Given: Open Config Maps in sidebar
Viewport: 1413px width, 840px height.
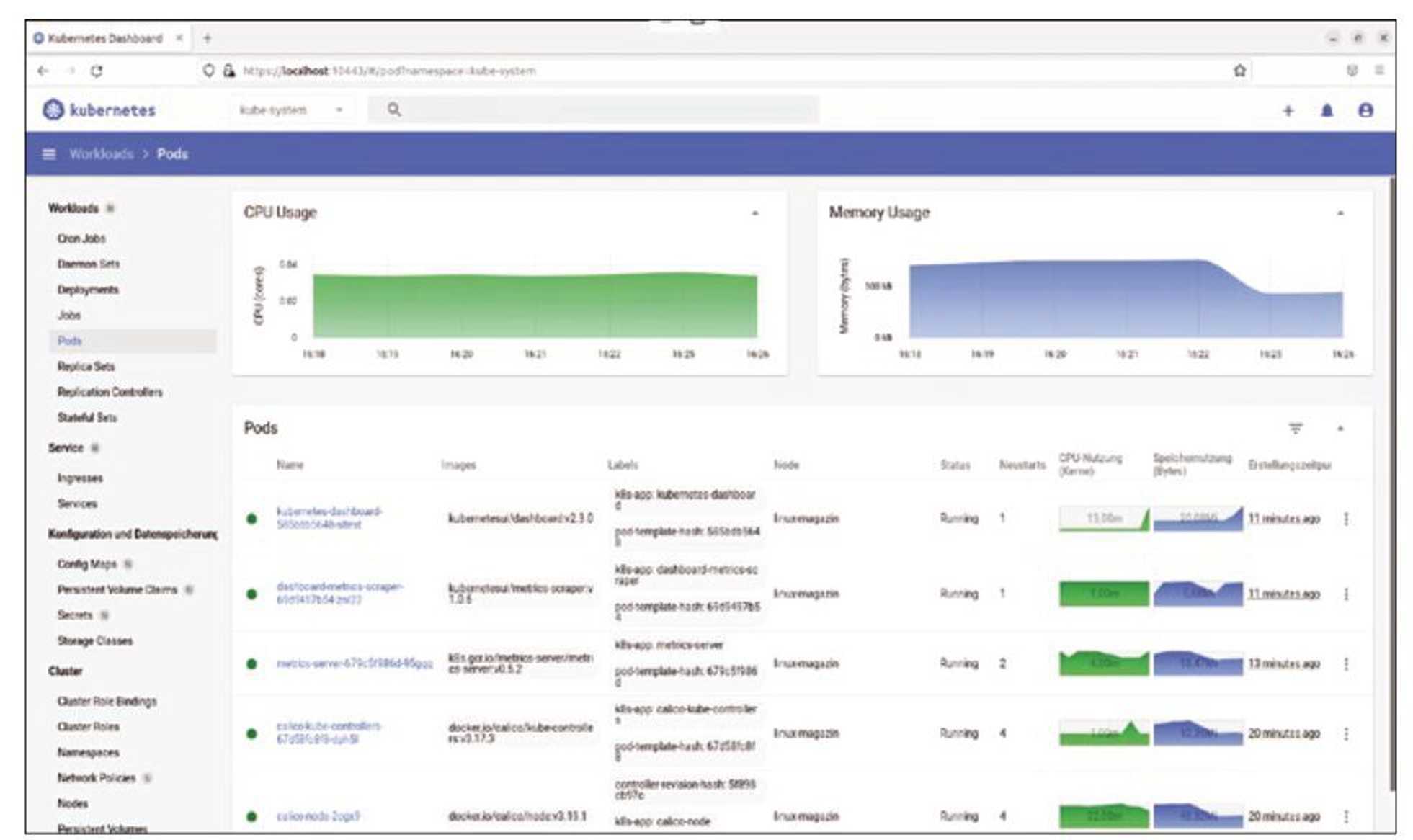Looking at the screenshot, I should pyautogui.click(x=86, y=563).
